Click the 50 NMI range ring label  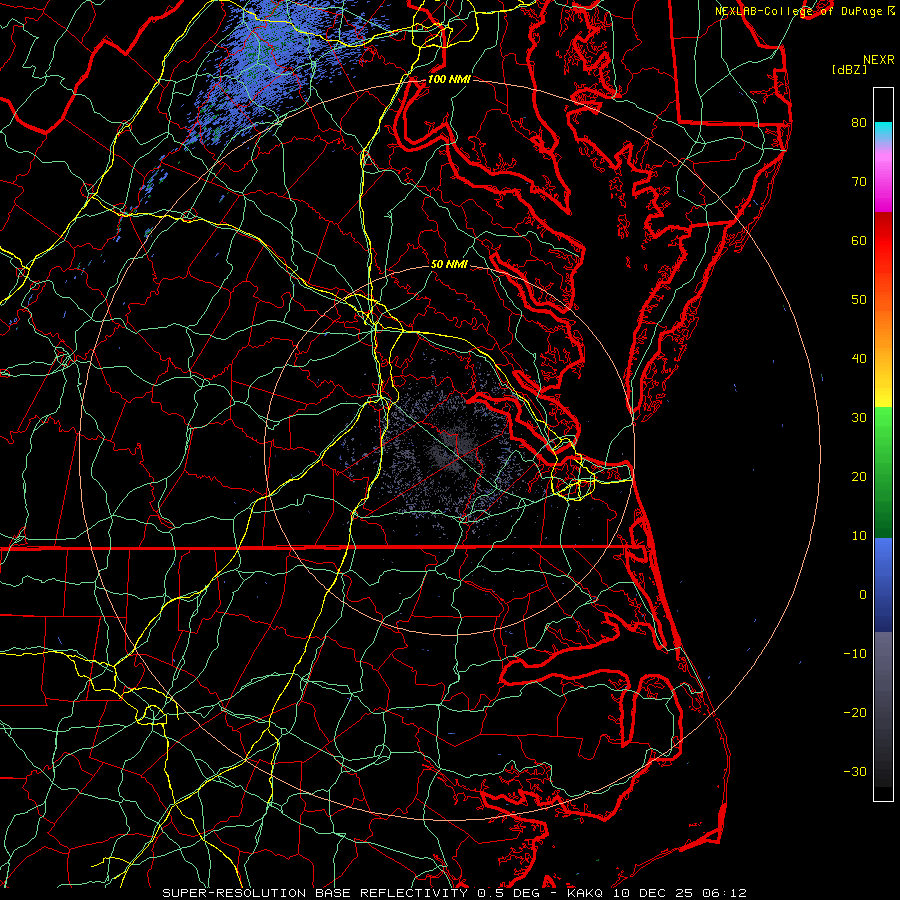[449, 265]
